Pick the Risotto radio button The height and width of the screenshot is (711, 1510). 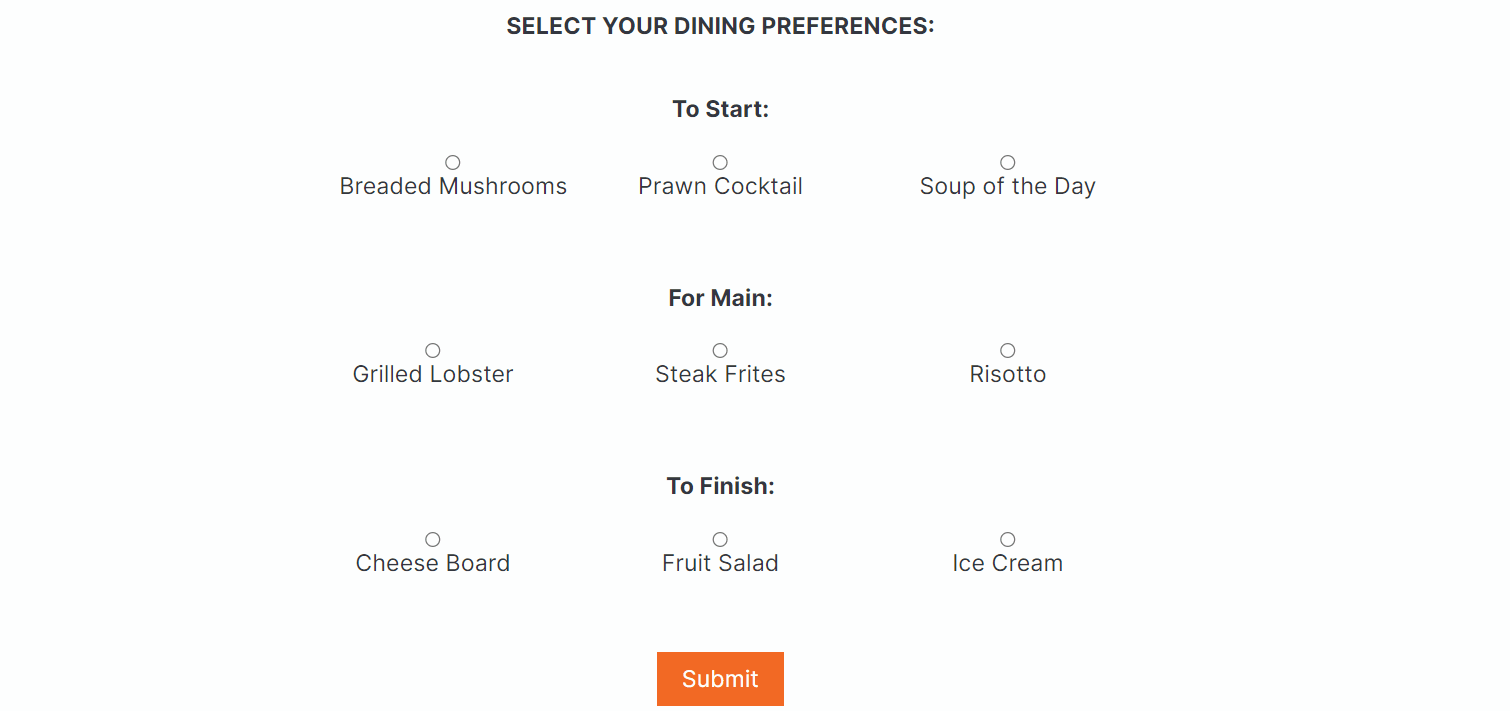pyautogui.click(x=1008, y=350)
